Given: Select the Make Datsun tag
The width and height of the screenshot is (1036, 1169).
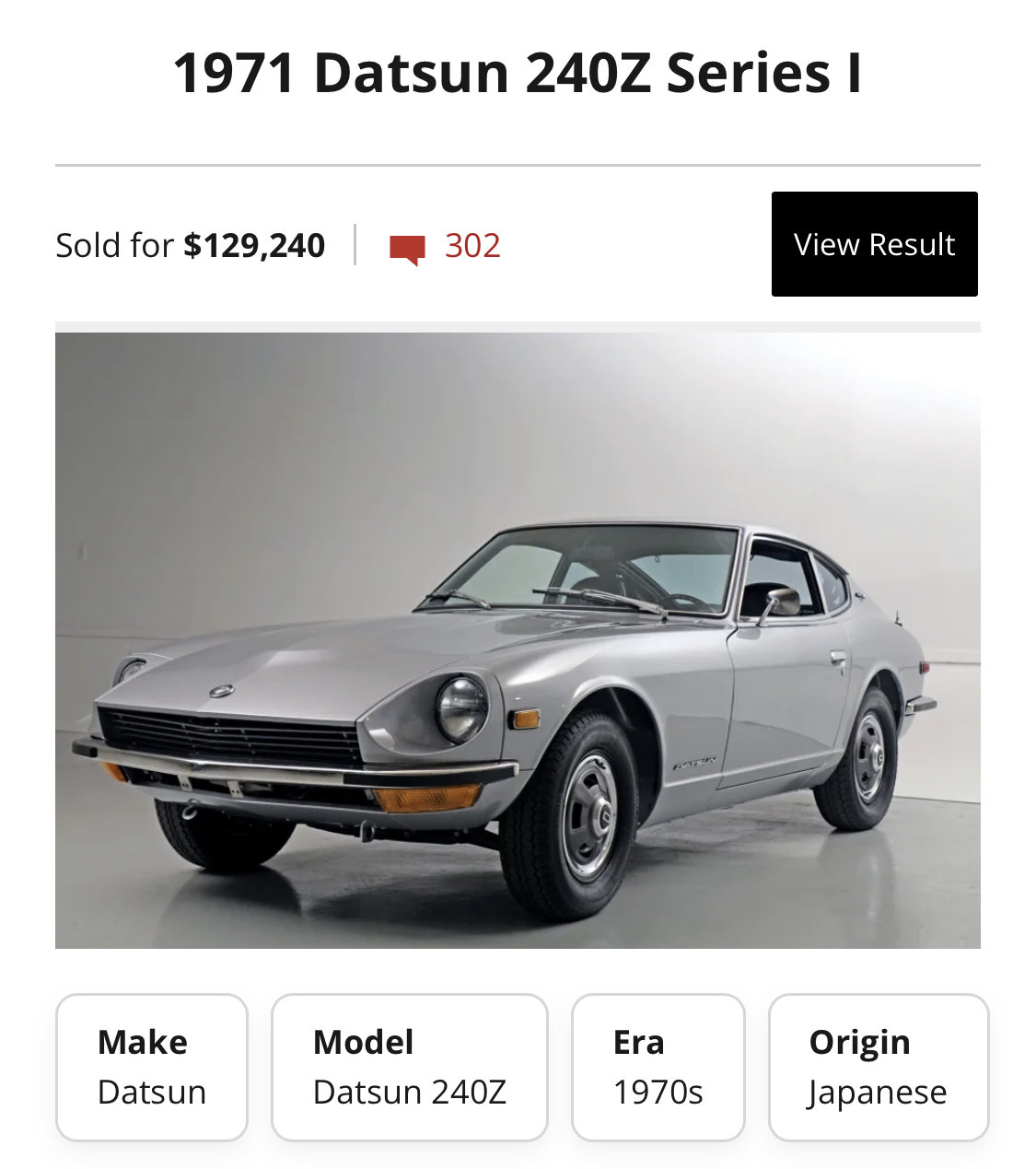Looking at the screenshot, I should pyautogui.click(x=152, y=1068).
